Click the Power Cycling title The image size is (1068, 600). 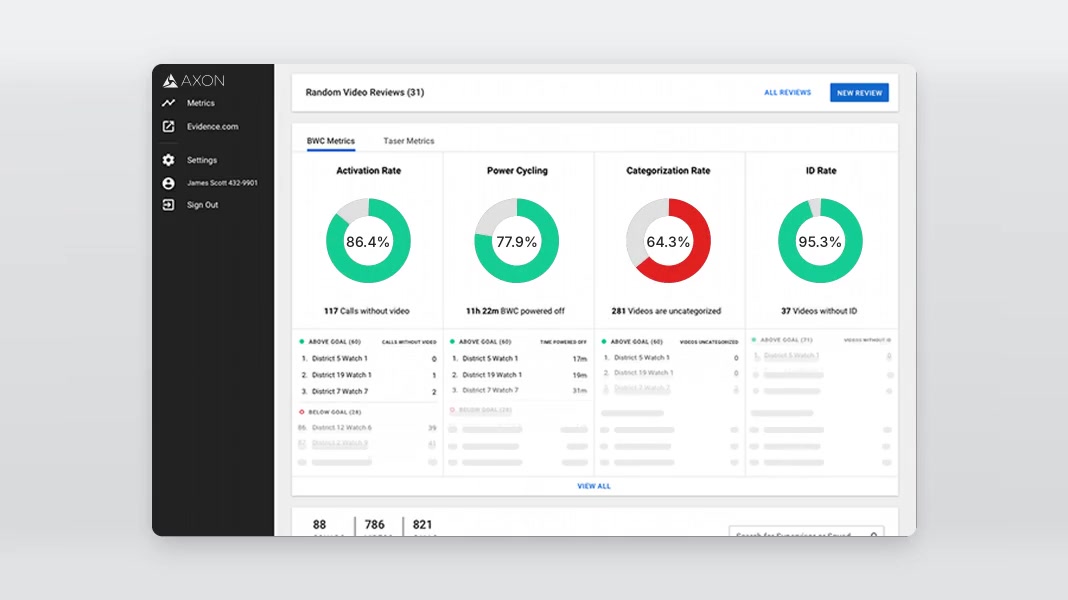517,171
